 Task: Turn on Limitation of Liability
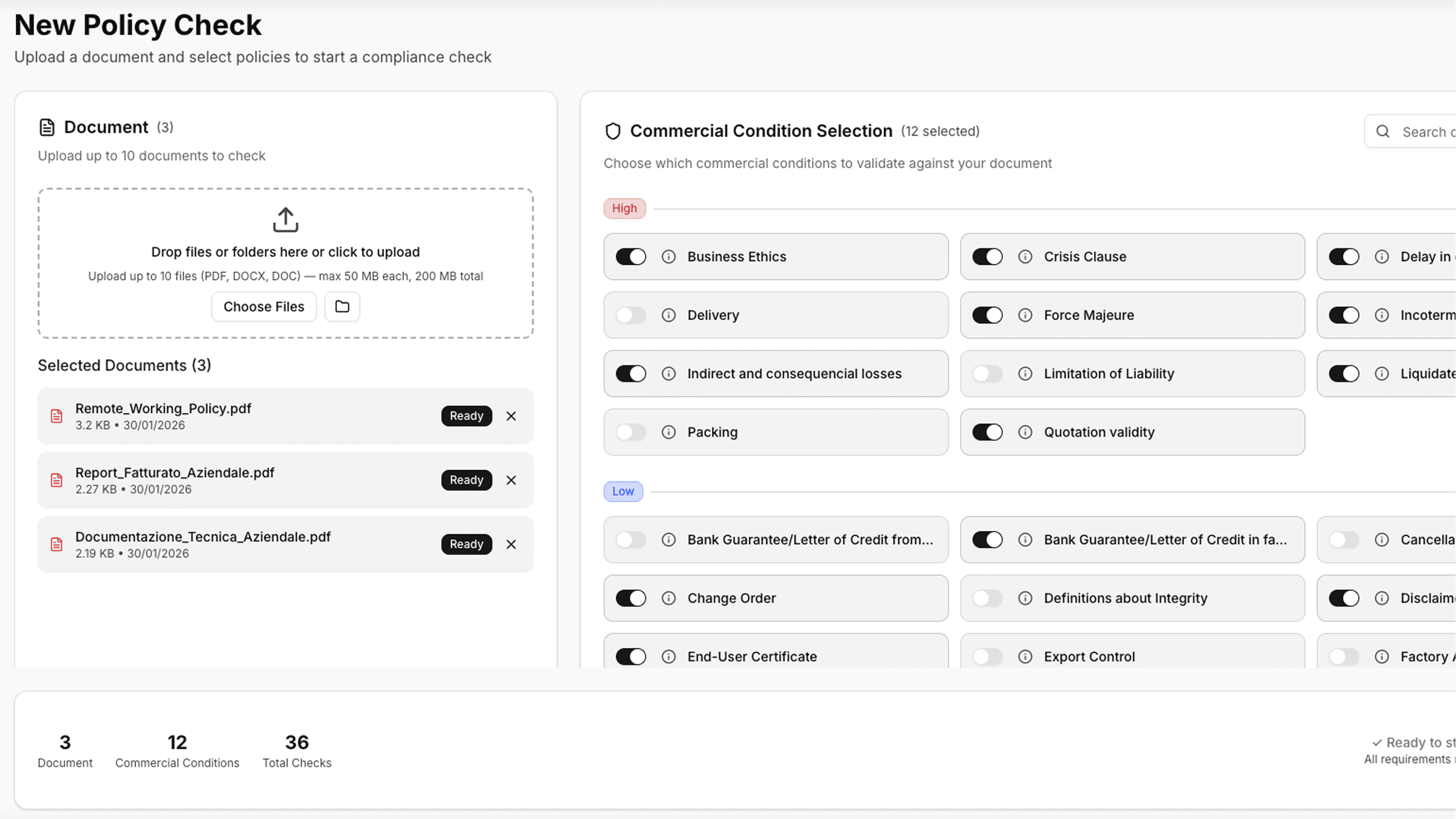987,373
